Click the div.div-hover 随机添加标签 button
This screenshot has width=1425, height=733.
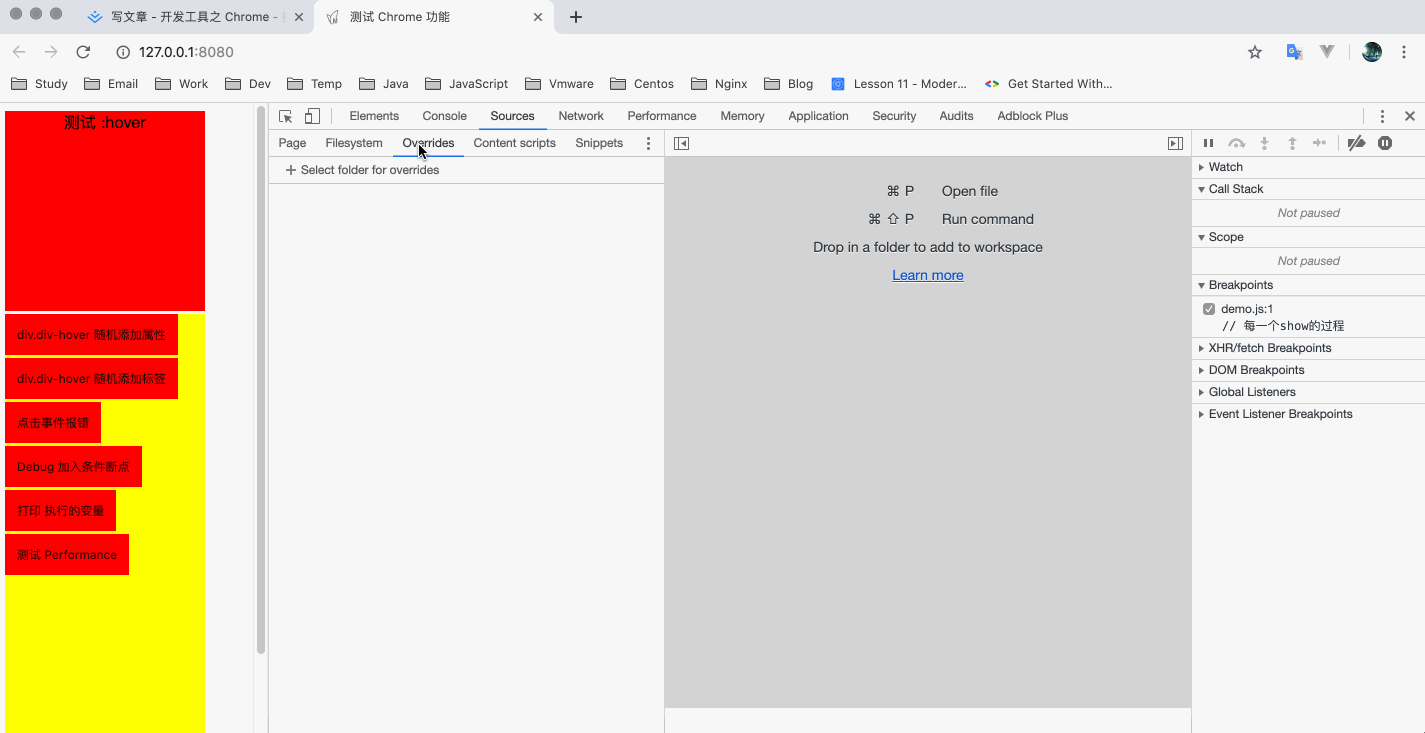91,378
